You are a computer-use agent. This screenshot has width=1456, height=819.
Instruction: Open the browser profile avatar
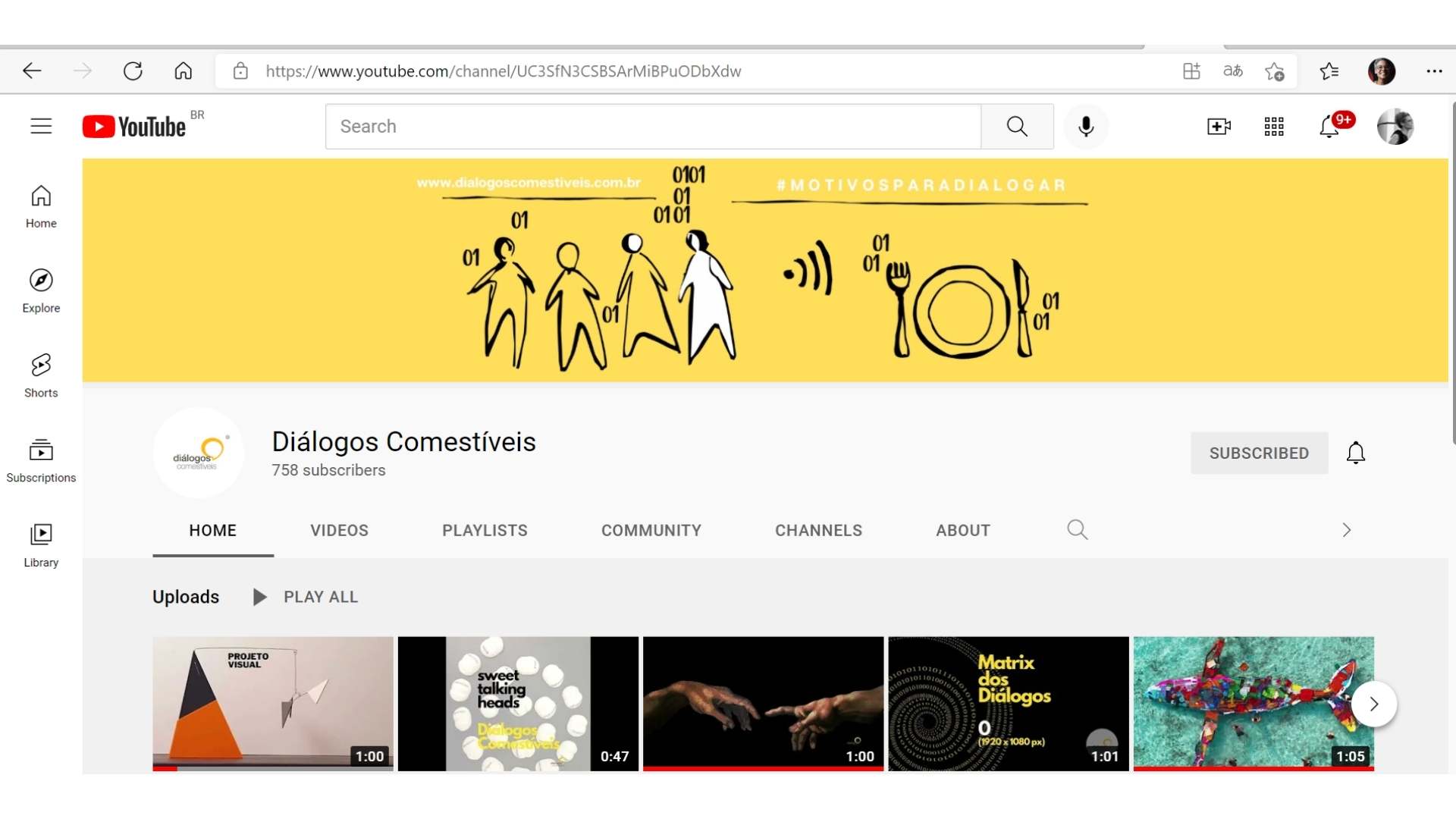pyautogui.click(x=1382, y=71)
